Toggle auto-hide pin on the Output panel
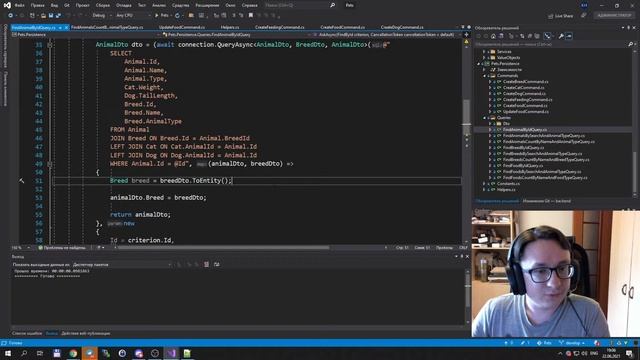 pyautogui.click(x=462, y=256)
